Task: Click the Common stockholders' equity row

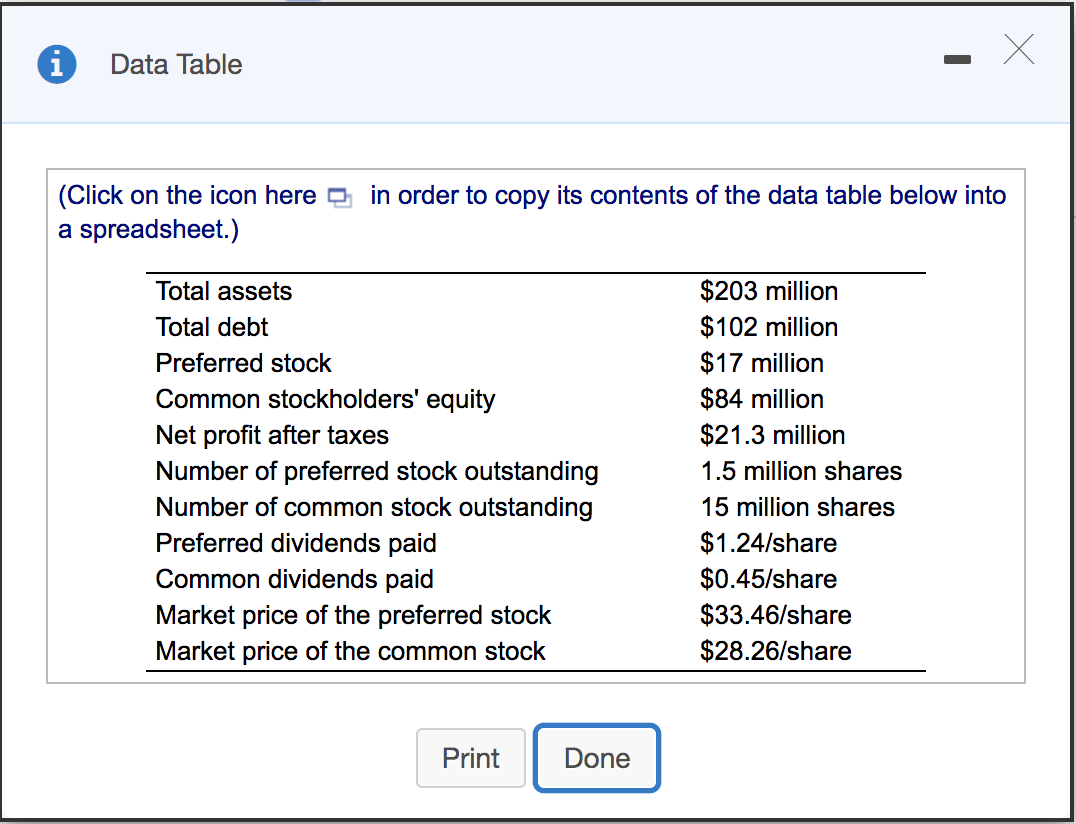Action: click(x=325, y=399)
